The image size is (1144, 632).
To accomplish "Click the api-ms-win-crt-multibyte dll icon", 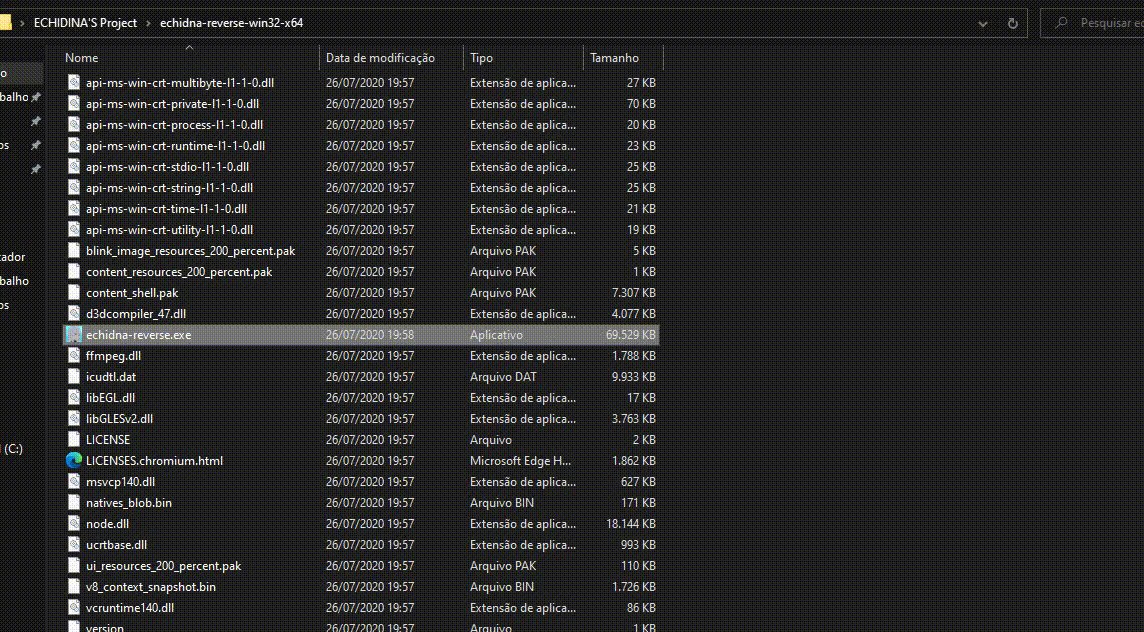I will point(73,82).
